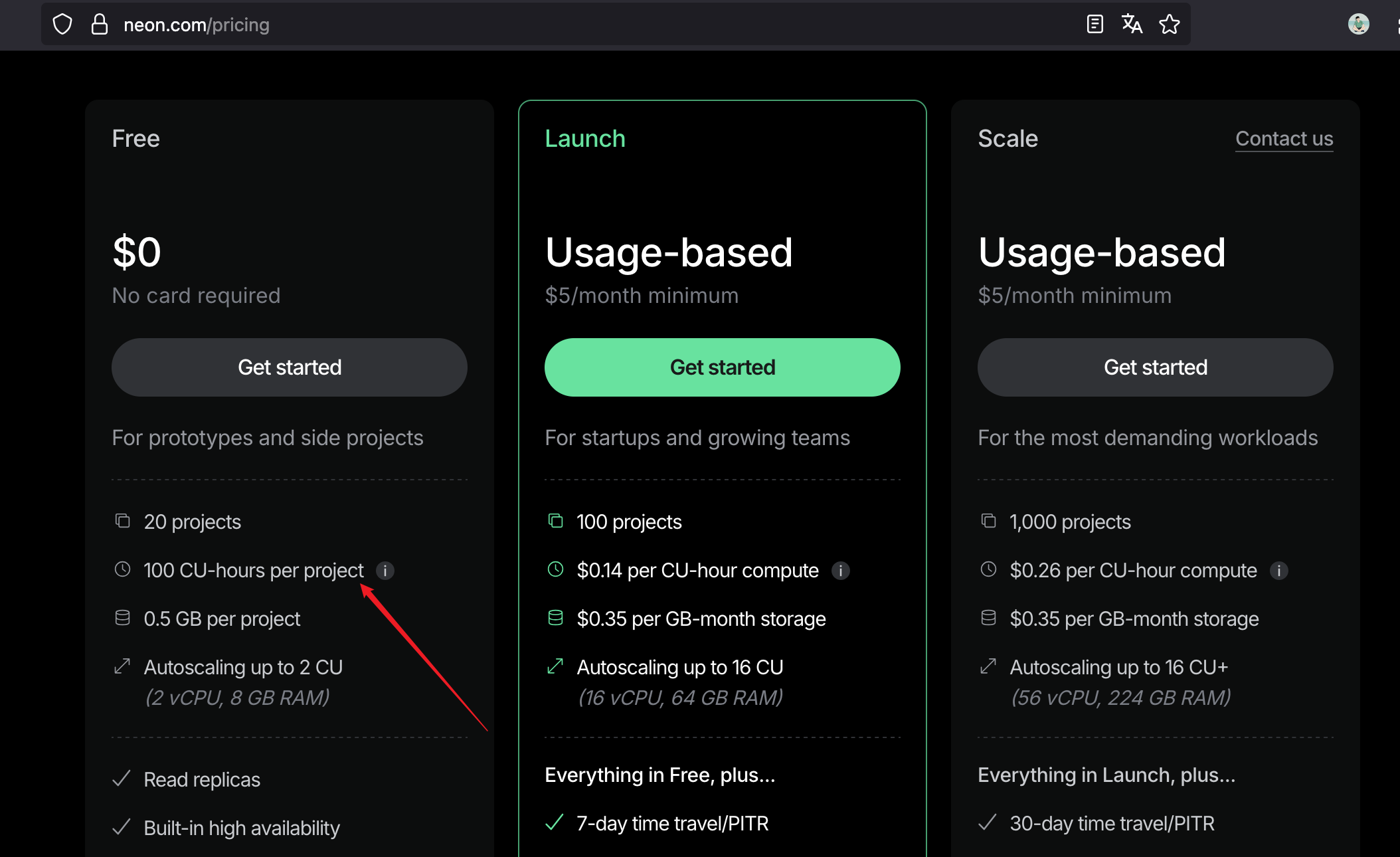This screenshot has width=1400, height=857.
Task: Click the 1,000 projects text
Action: tap(1070, 522)
